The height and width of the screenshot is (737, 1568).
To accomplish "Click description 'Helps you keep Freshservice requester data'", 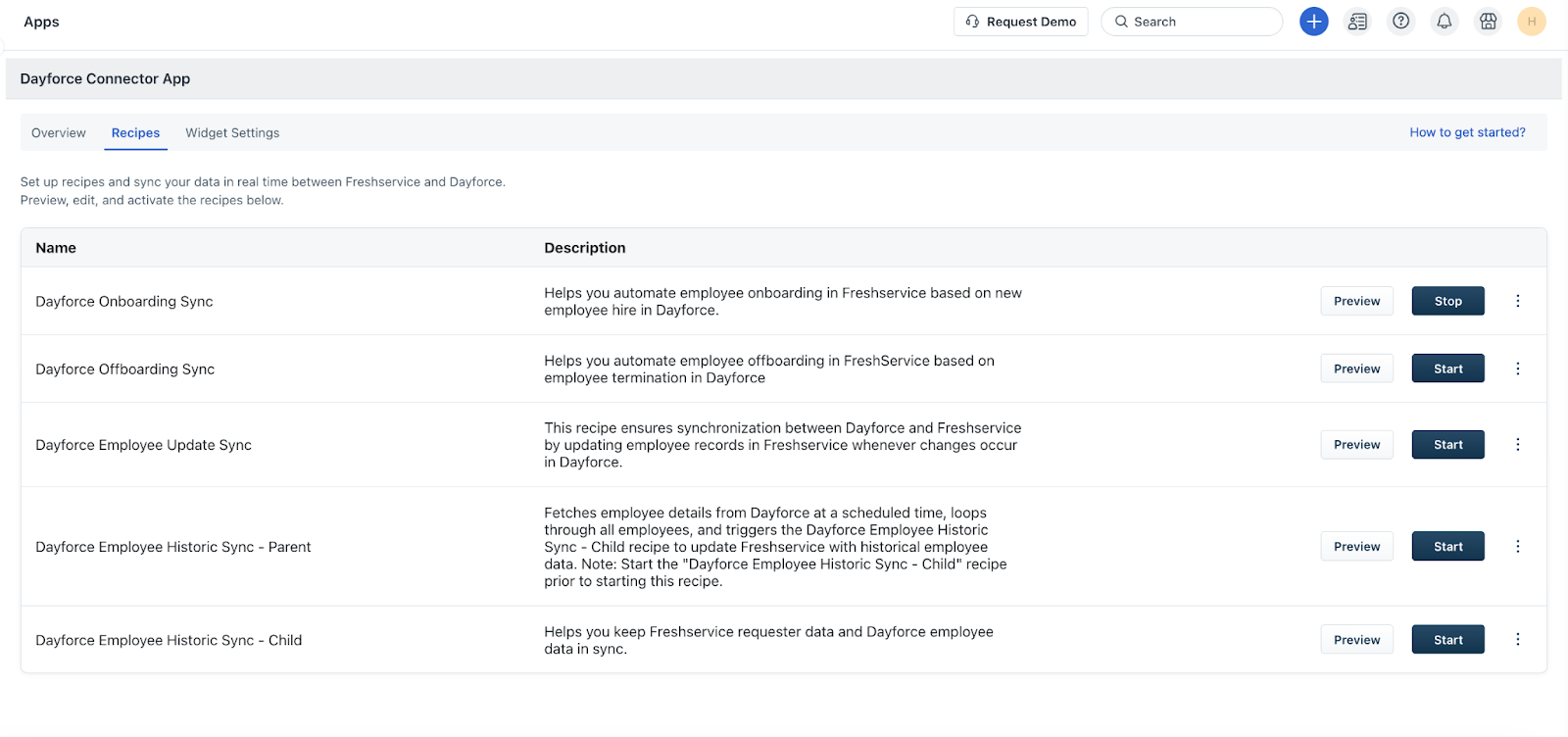I will [x=769, y=640].
